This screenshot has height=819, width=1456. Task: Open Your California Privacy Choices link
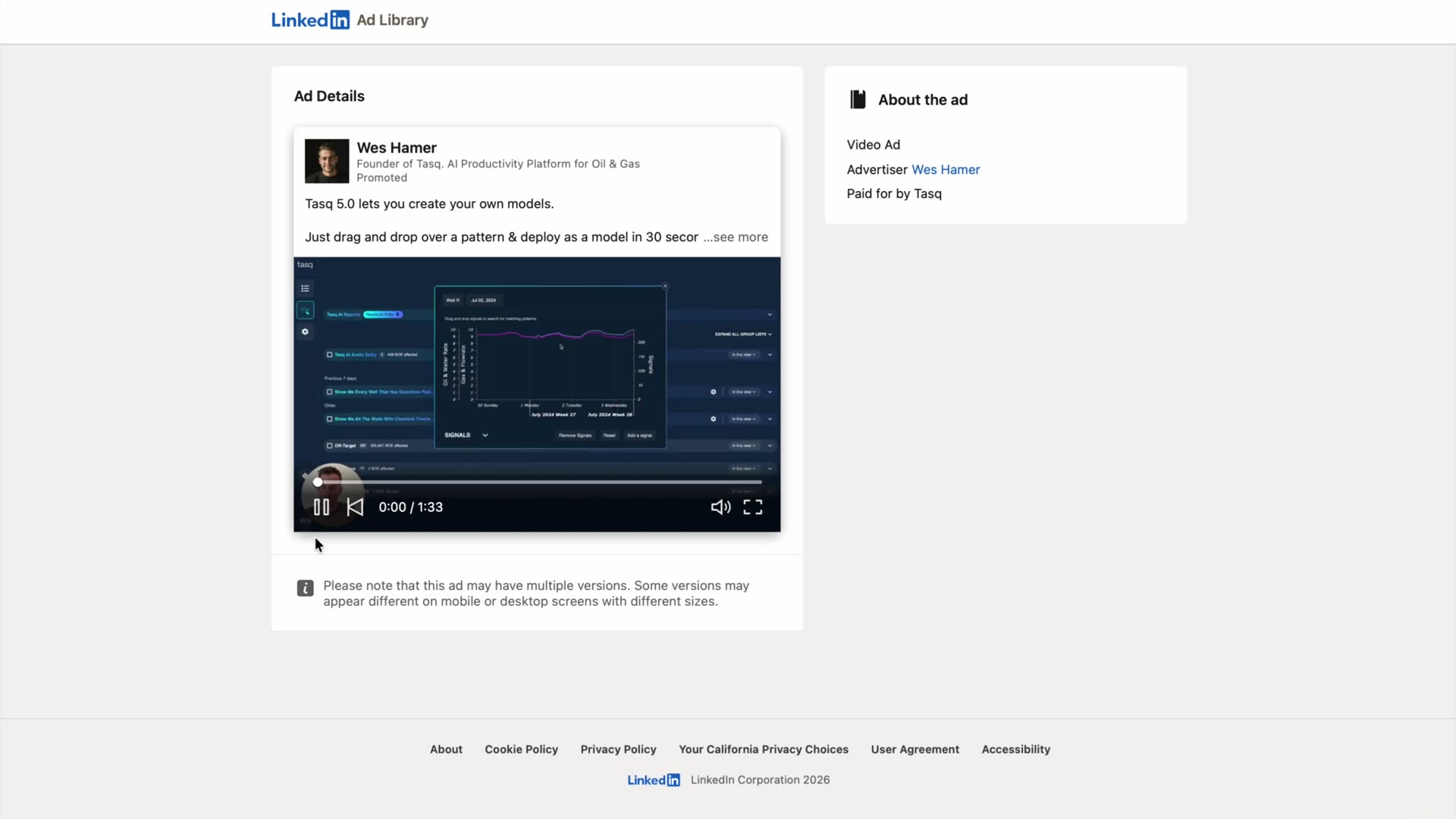pos(764,749)
